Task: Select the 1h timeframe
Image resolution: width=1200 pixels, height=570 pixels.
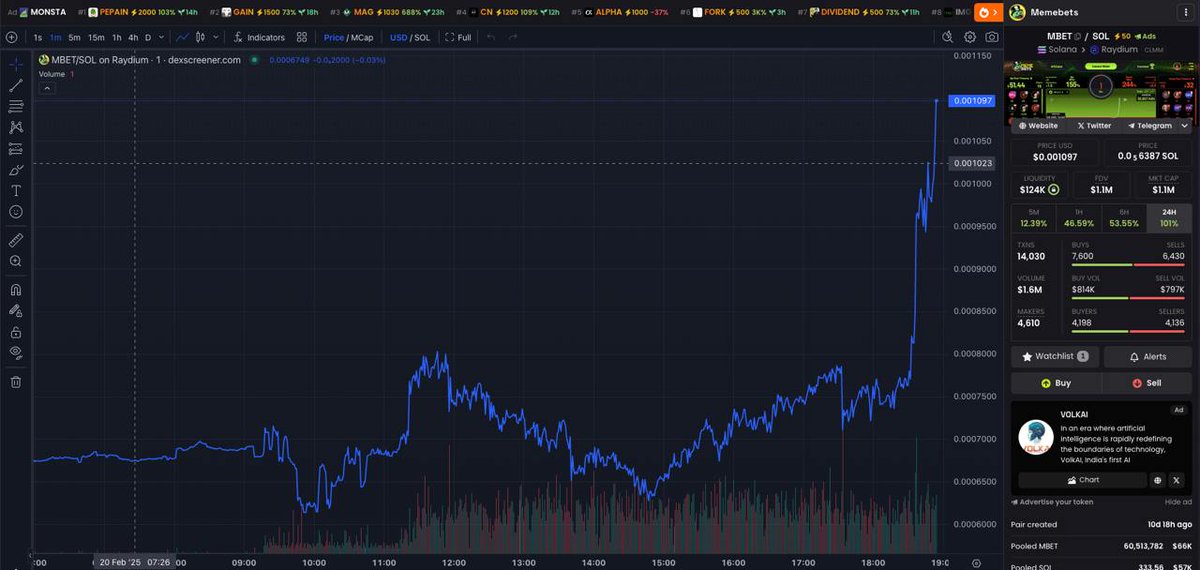Action: click(117, 37)
